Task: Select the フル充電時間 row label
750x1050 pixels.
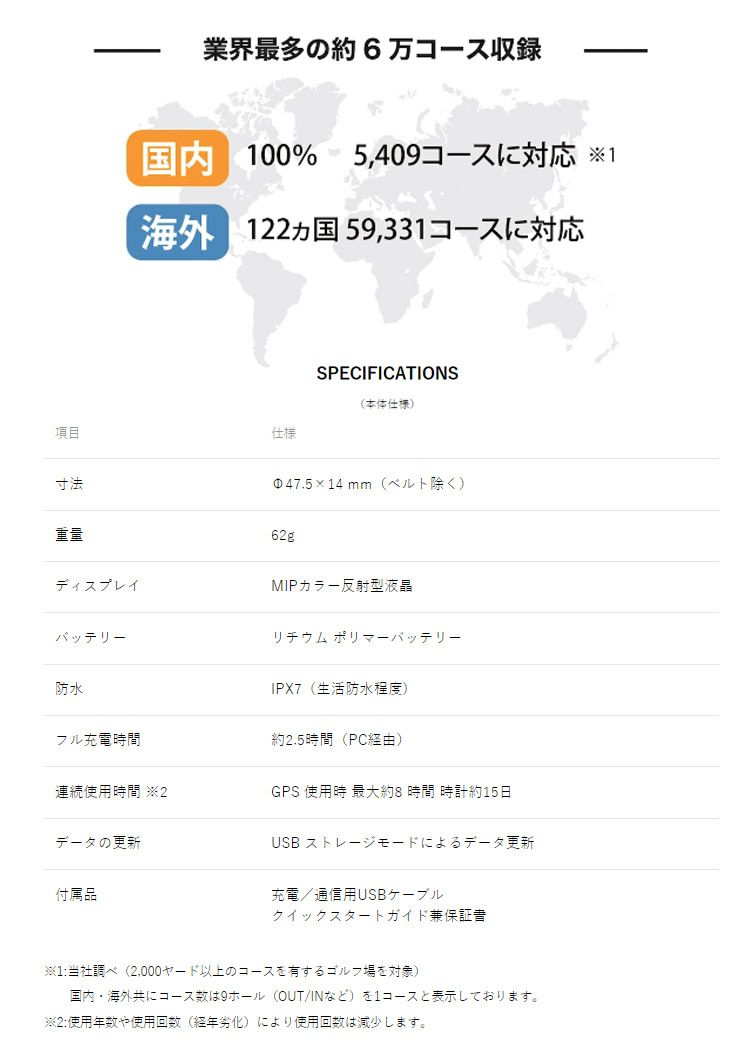Action: [x=97, y=740]
